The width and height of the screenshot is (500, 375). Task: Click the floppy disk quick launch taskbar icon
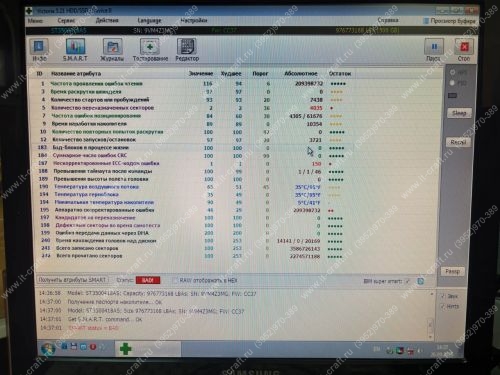point(74,347)
